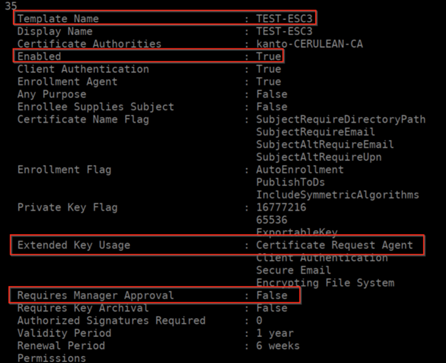The height and width of the screenshot is (363, 446).
Task: Click the 65536 private key flag value
Action: pos(272,220)
